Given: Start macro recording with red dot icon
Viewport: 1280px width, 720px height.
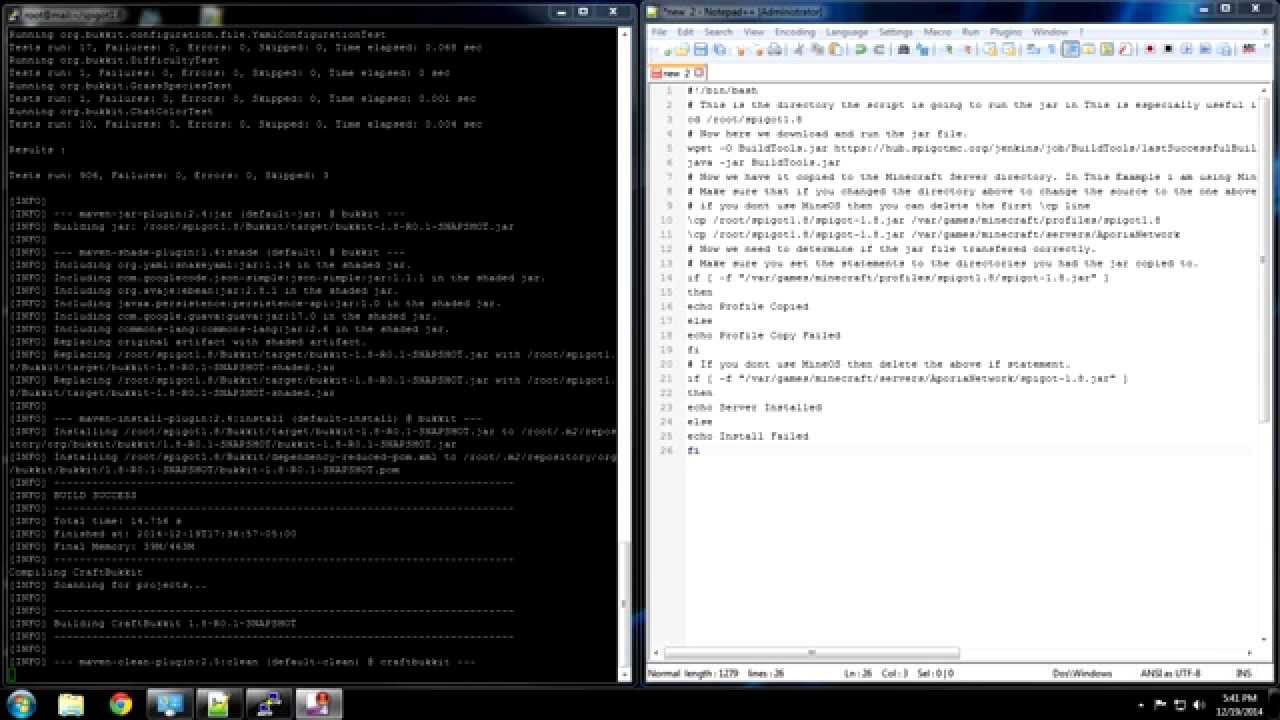Looking at the screenshot, I should pyautogui.click(x=1149, y=49).
